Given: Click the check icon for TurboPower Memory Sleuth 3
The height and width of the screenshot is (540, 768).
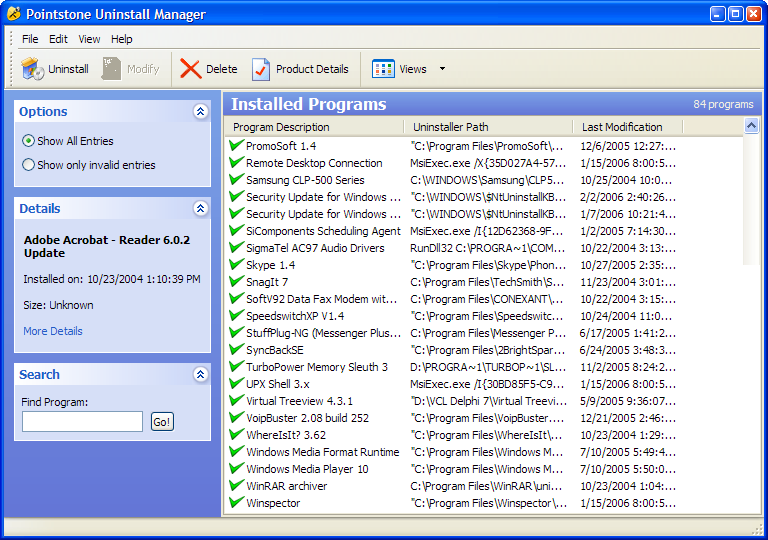Looking at the screenshot, I should pos(237,366).
